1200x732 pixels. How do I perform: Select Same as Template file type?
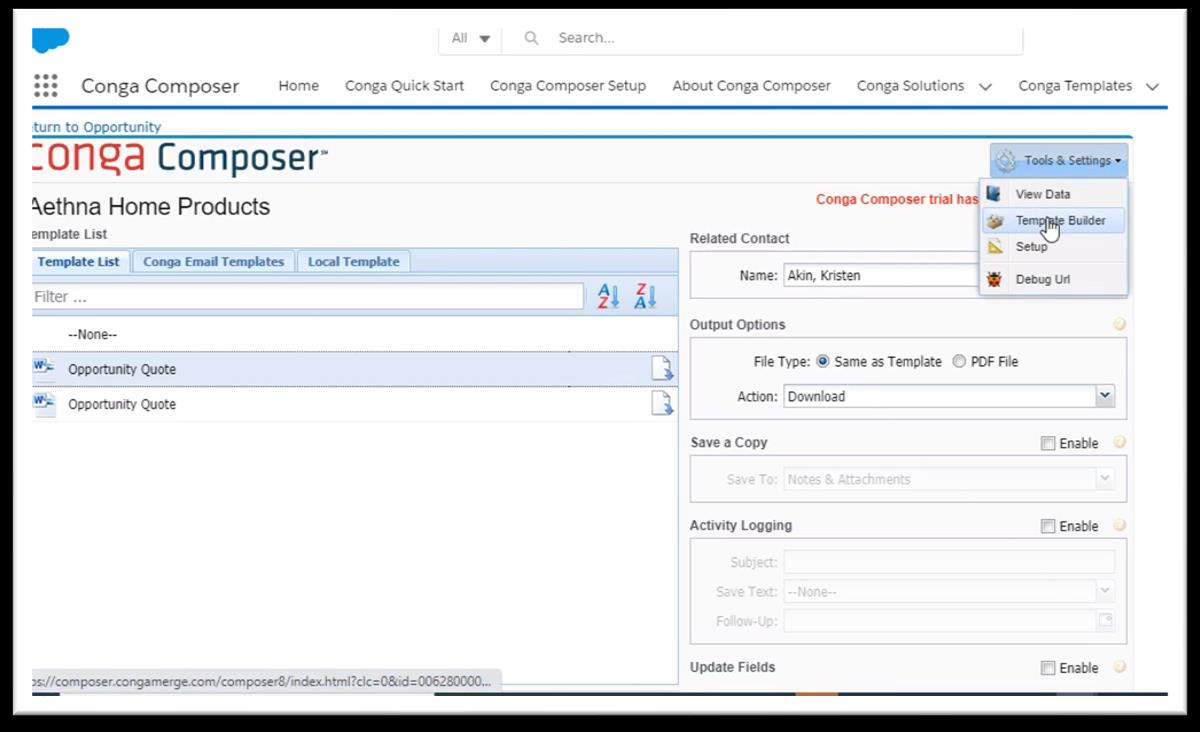coord(823,361)
